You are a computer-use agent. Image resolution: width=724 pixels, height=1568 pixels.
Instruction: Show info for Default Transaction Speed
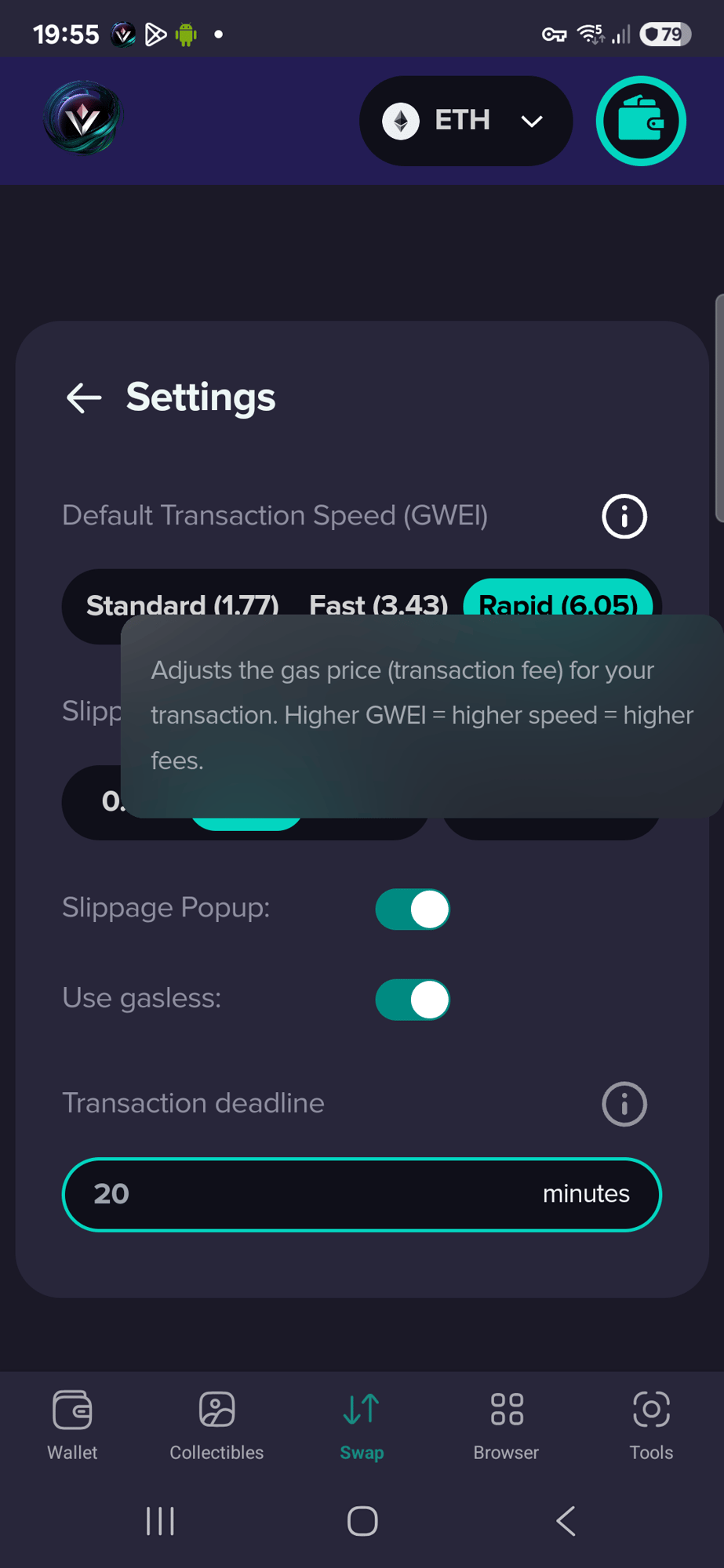[x=624, y=516]
